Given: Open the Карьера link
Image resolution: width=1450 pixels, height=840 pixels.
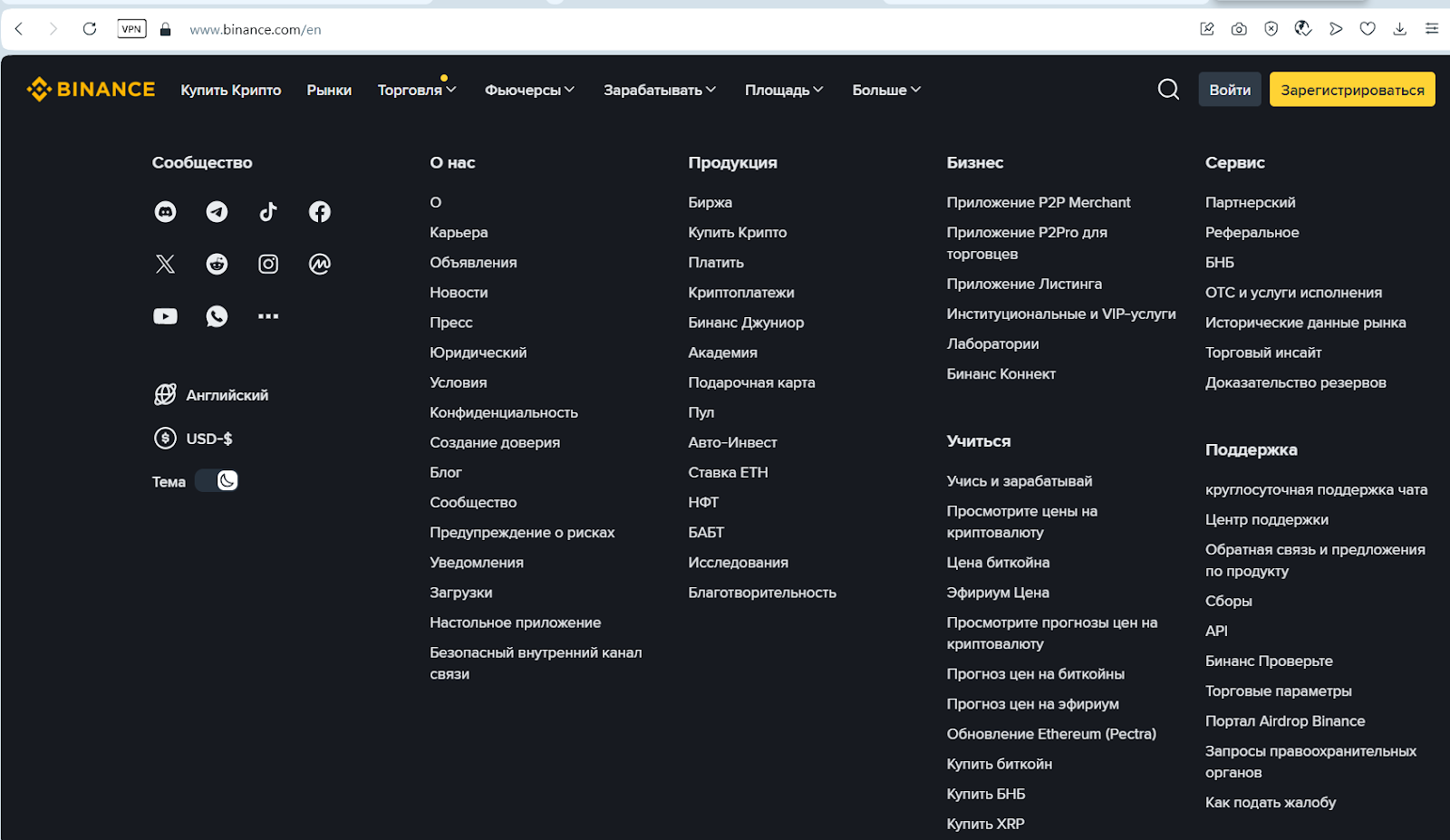Looking at the screenshot, I should point(459,232).
